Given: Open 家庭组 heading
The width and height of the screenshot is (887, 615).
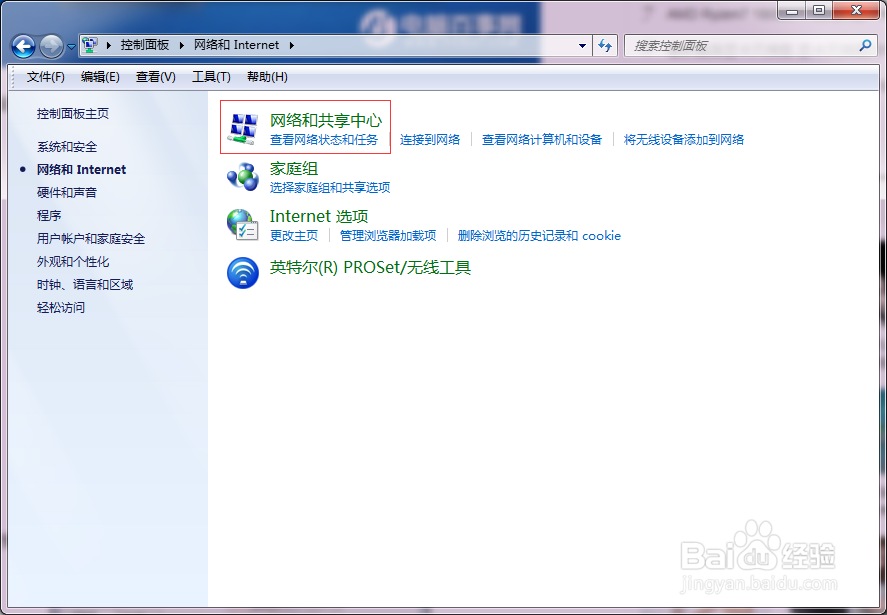Looking at the screenshot, I should [294, 169].
